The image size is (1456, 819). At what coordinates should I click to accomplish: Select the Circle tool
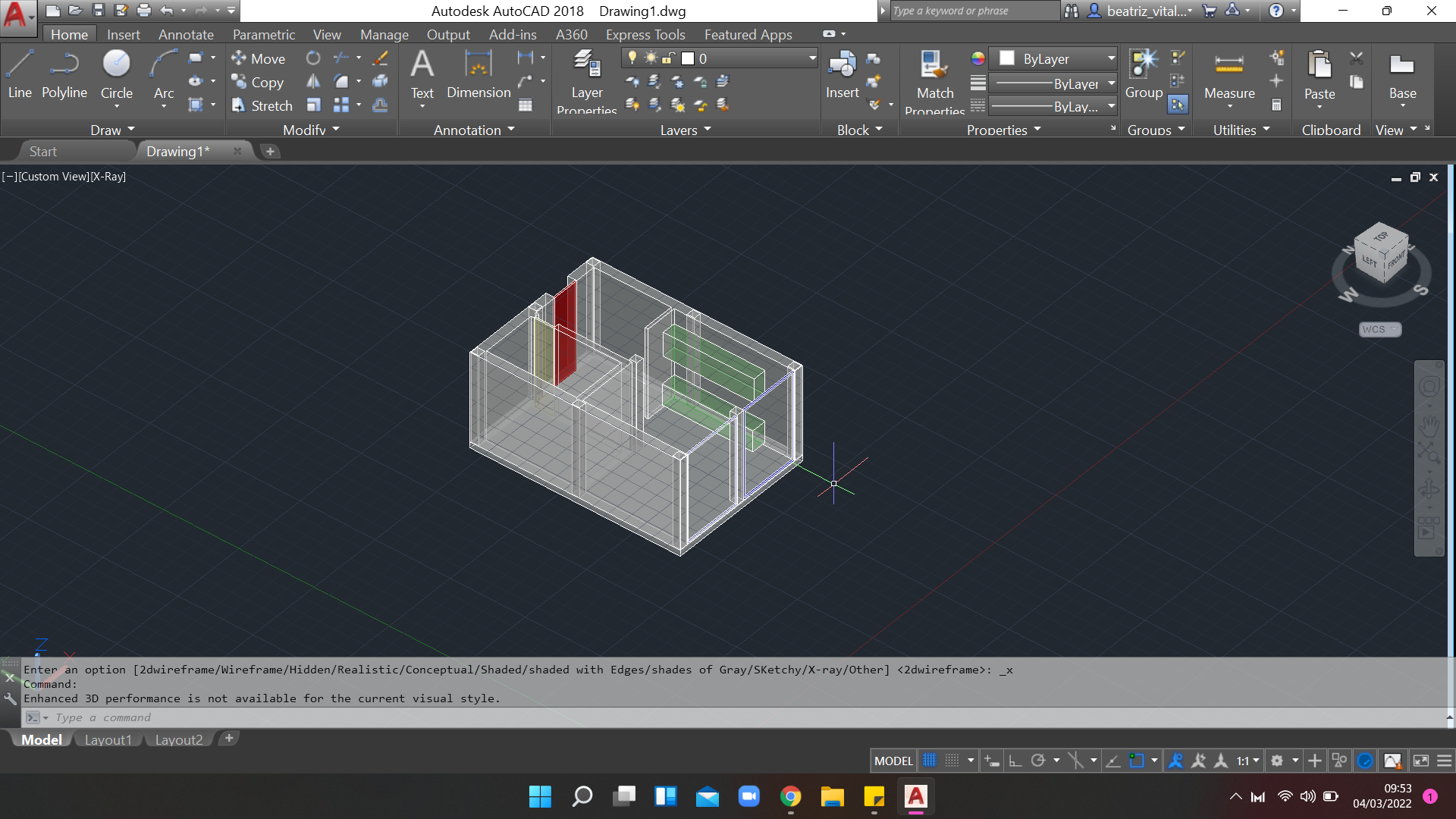tap(116, 74)
